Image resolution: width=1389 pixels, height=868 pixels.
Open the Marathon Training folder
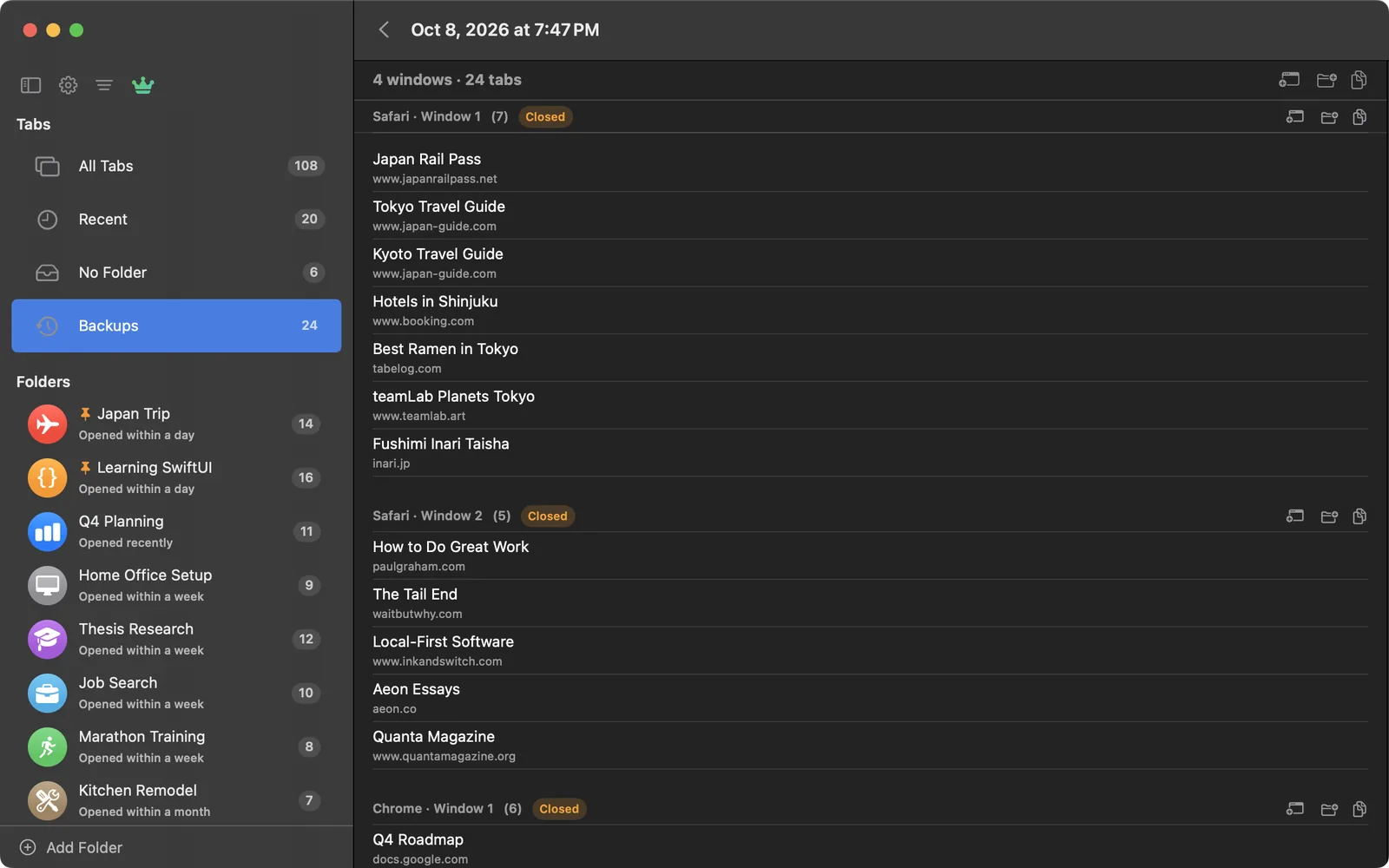176,746
